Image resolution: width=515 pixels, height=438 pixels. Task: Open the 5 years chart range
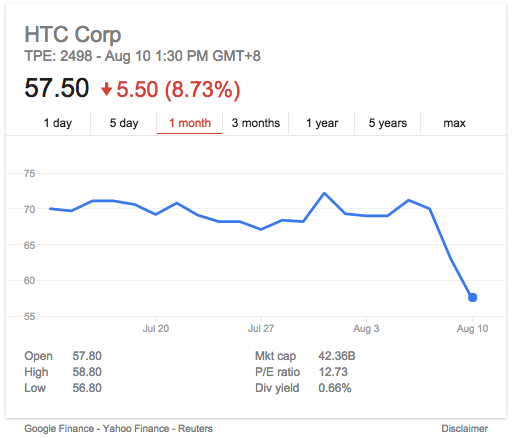coord(388,123)
